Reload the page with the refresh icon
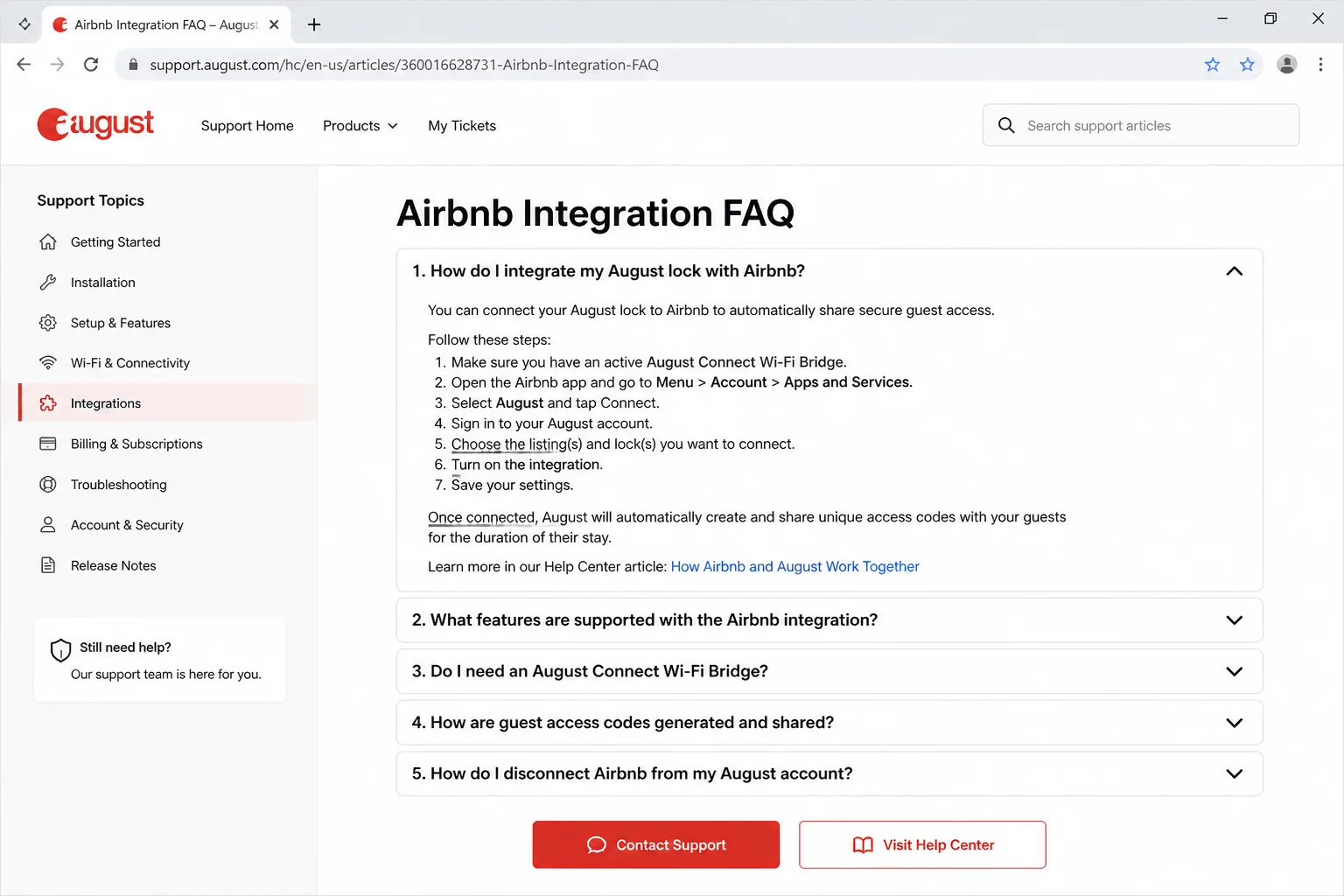Screen dimensions: 1344x896 (91, 64)
